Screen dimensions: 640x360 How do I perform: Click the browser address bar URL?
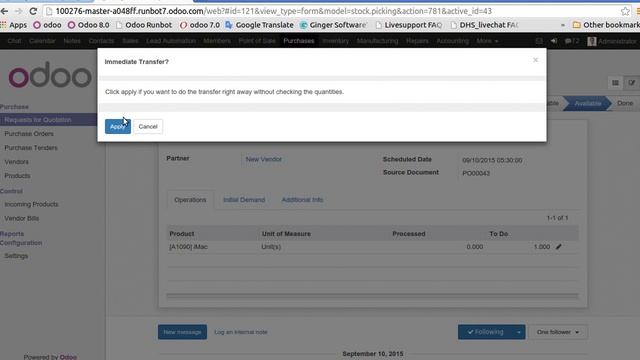pyautogui.click(x=273, y=11)
